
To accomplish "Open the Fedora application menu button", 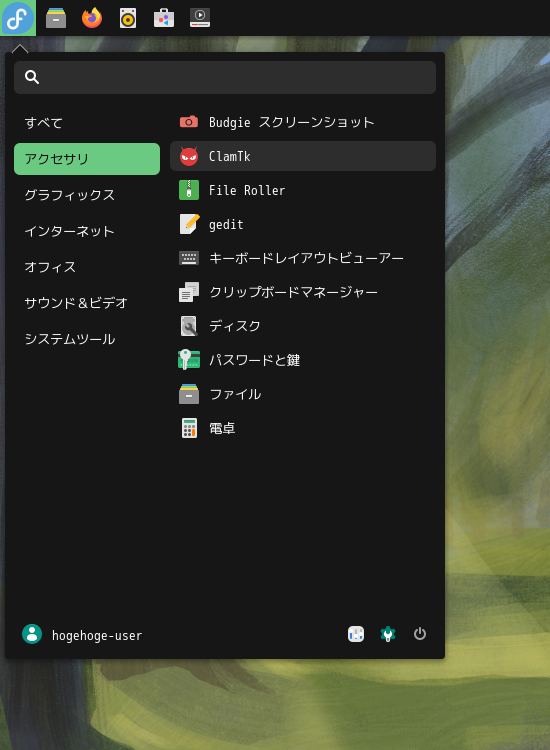I will pyautogui.click(x=18, y=18).
